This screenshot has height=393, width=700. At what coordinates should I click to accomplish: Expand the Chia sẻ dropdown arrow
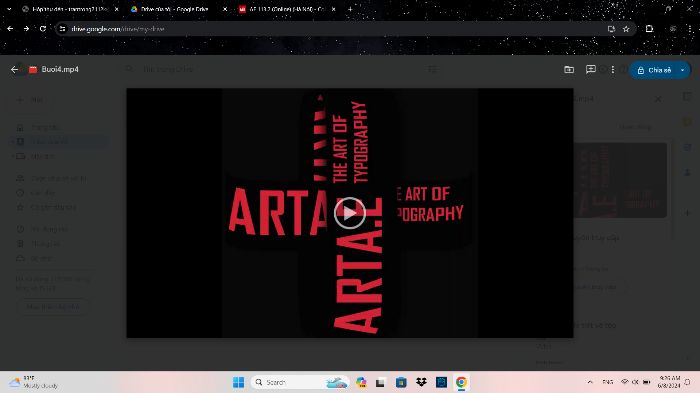(683, 70)
